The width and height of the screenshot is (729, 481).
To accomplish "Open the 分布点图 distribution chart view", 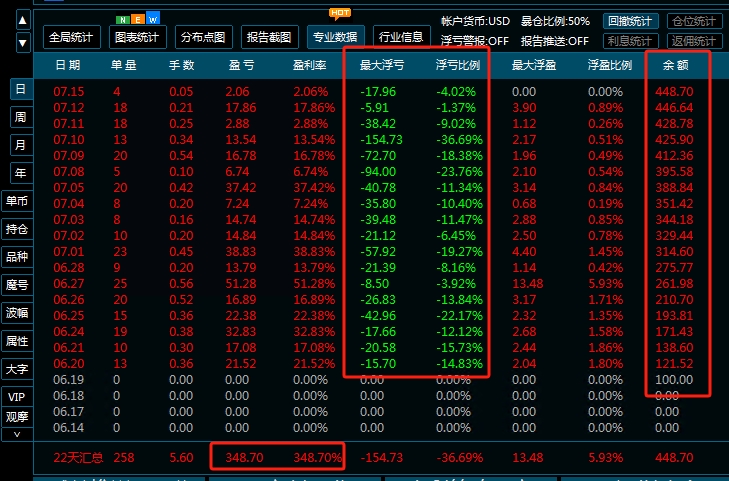I will [204, 37].
